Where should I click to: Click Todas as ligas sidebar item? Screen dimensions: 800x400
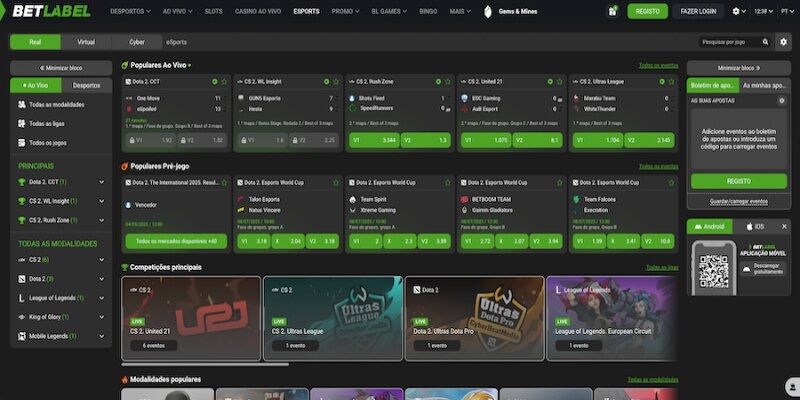61,123
